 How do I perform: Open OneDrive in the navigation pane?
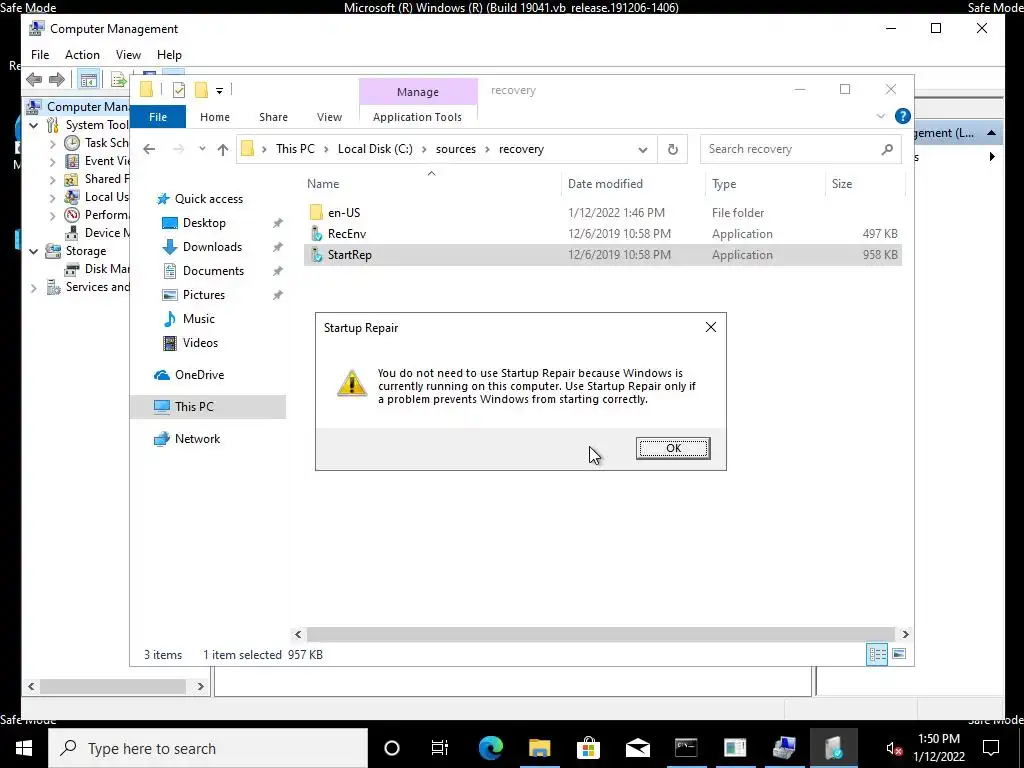199,375
